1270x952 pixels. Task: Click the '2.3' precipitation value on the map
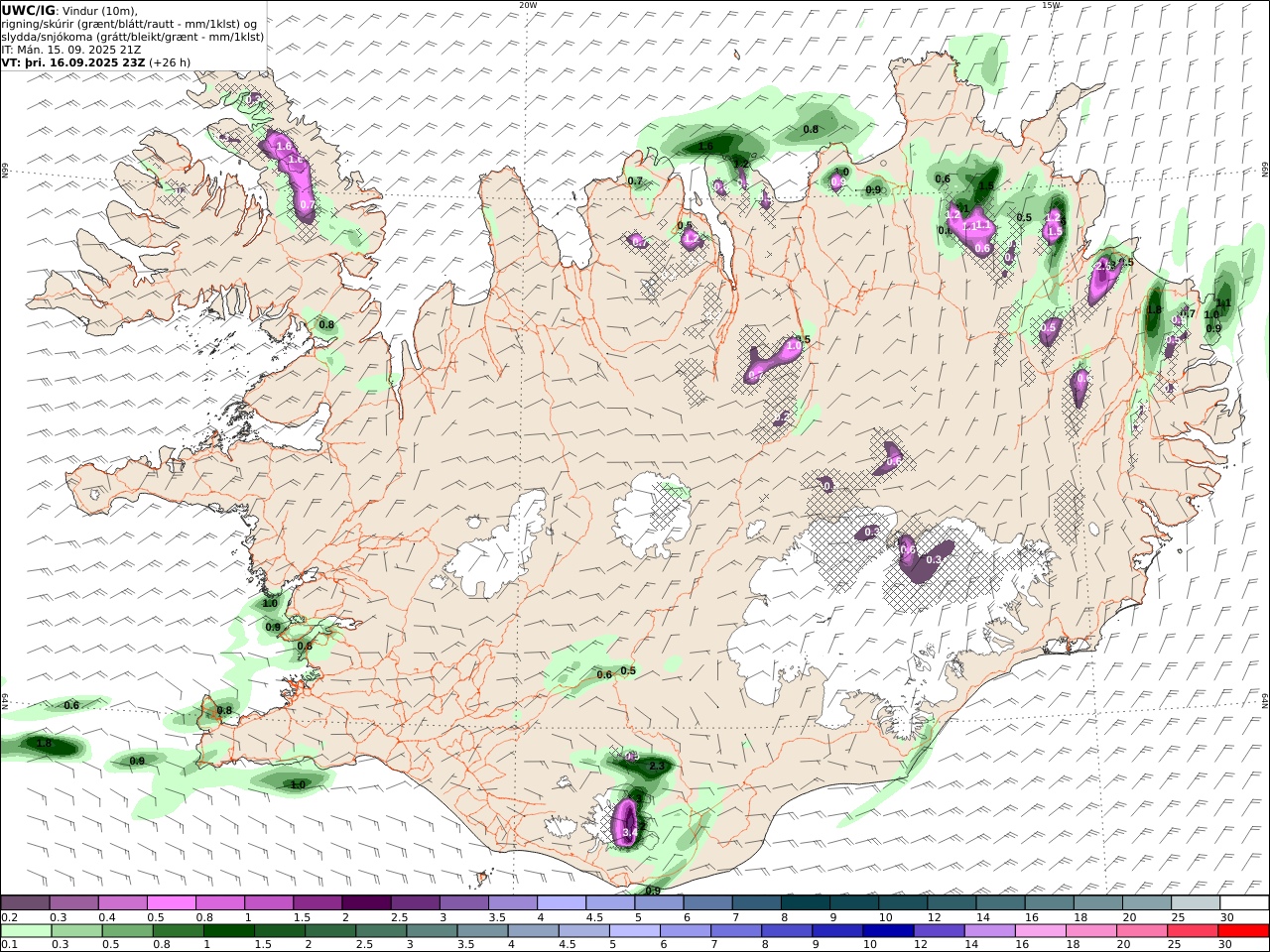(657, 766)
